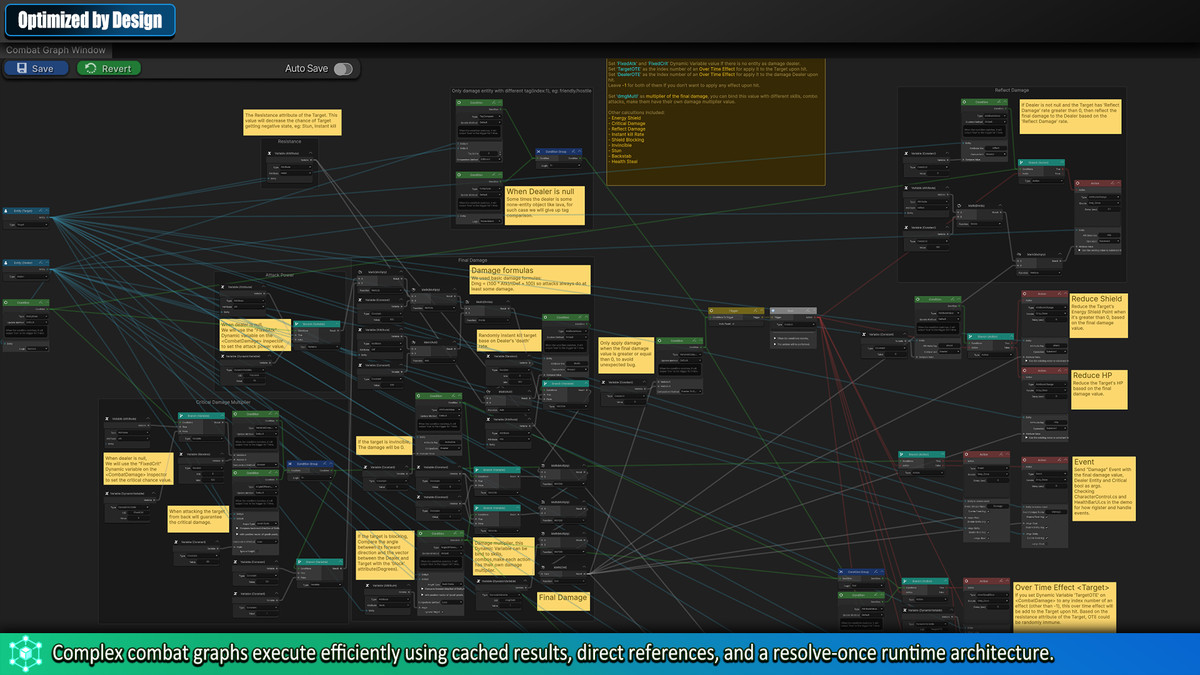Image resolution: width=1200 pixels, height=675 pixels.
Task: Toggle the Auto Save switch
Action: (345, 67)
